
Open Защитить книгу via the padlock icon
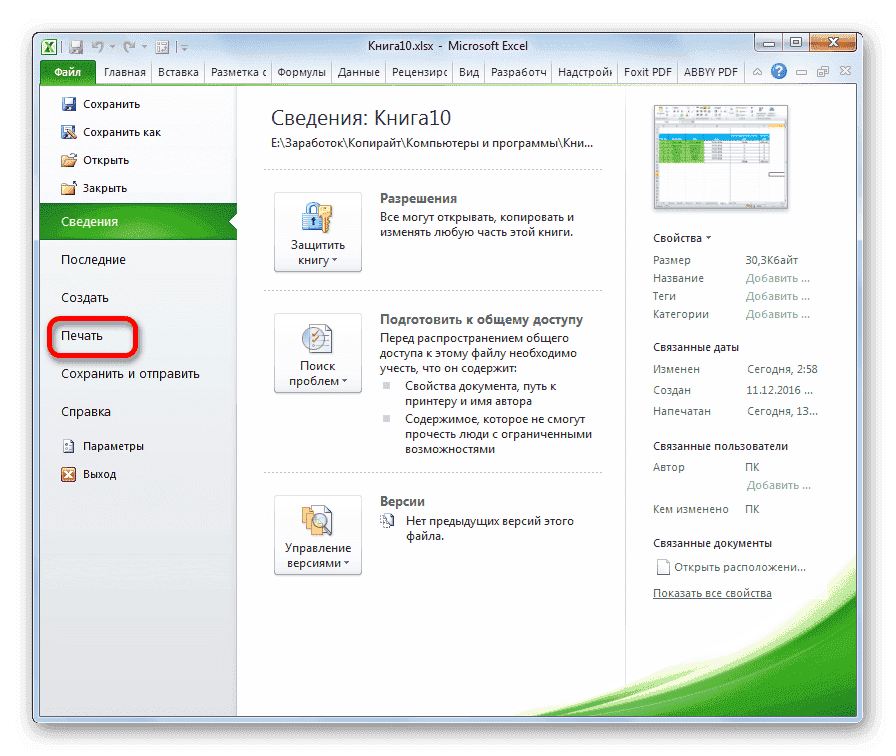click(x=317, y=217)
